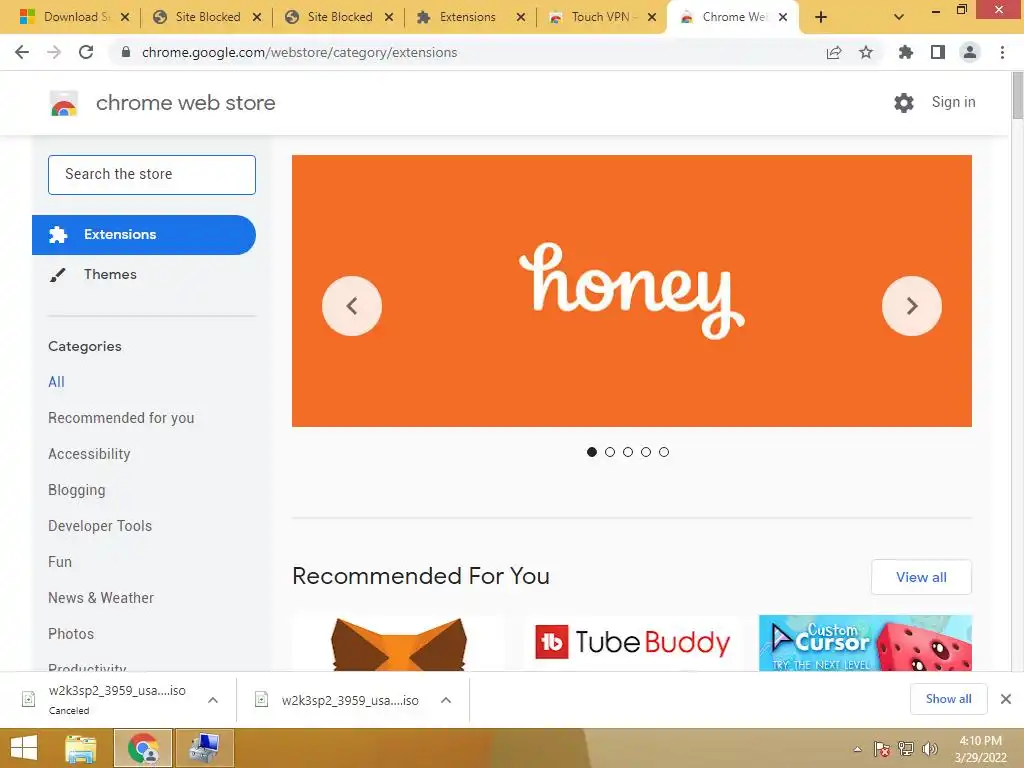Image resolution: width=1024 pixels, height=768 pixels.
Task: Click the network icon in system tray
Action: tap(906, 749)
